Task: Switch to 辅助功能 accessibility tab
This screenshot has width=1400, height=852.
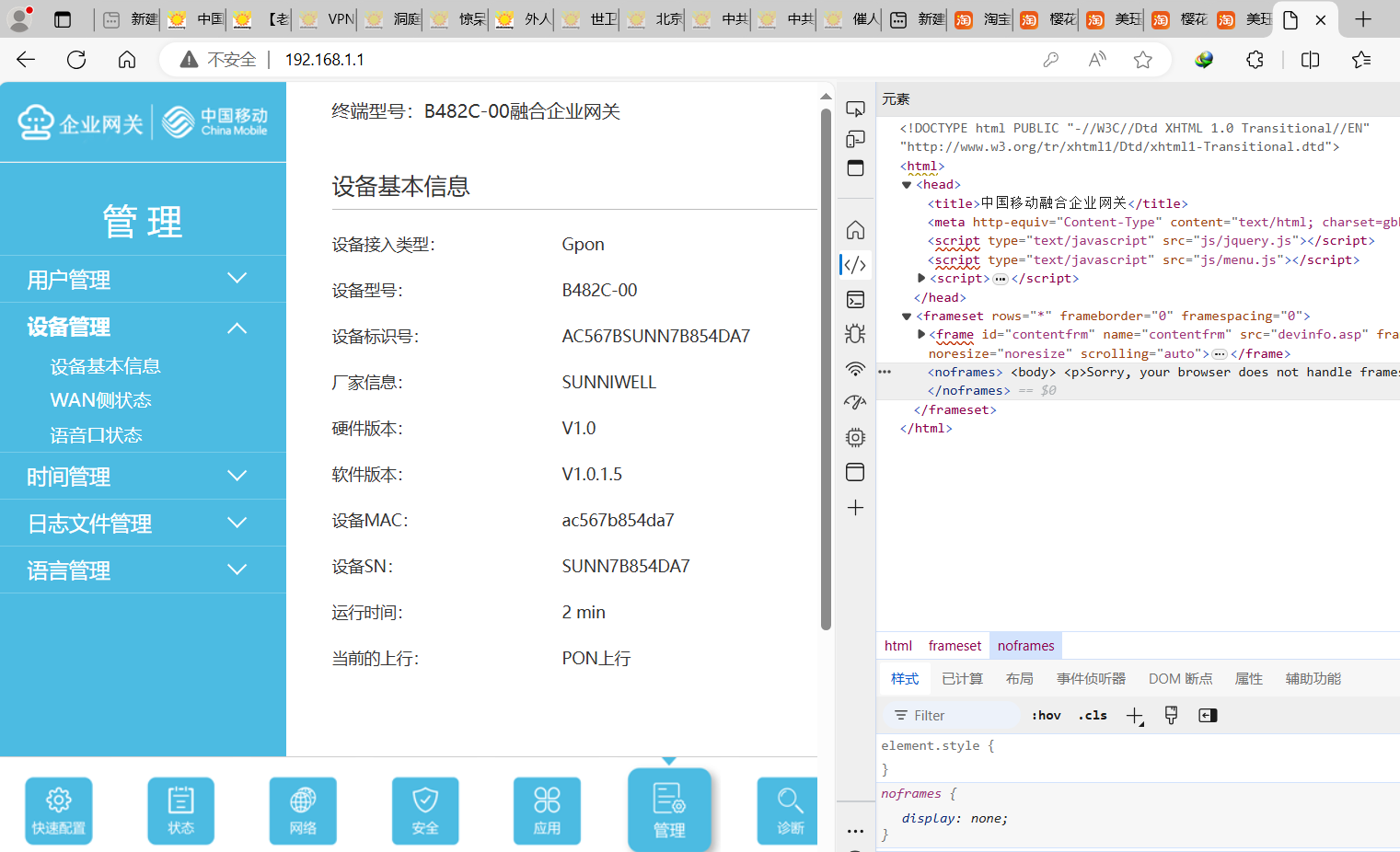Action: (1313, 679)
